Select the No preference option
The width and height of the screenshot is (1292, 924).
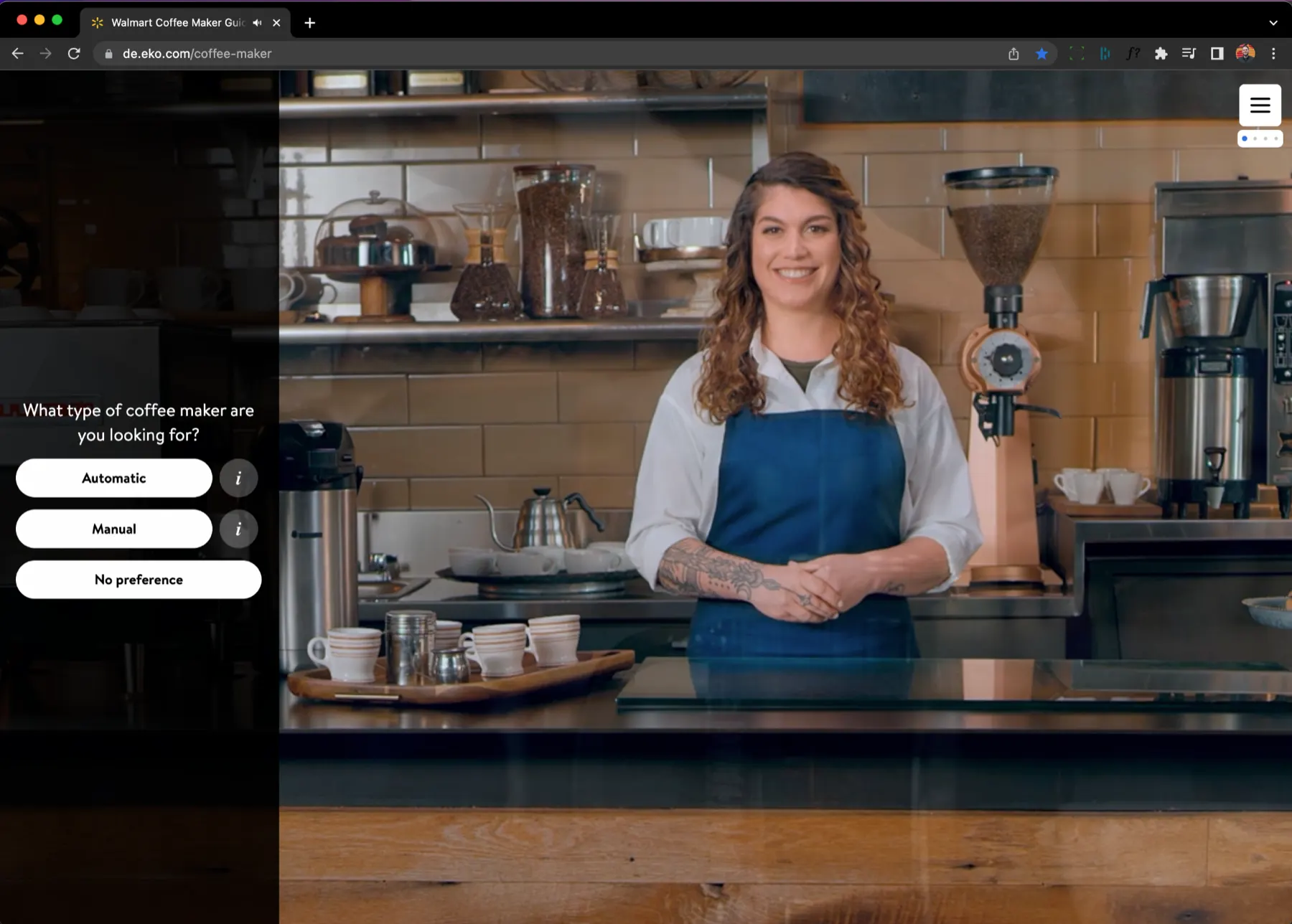click(139, 580)
